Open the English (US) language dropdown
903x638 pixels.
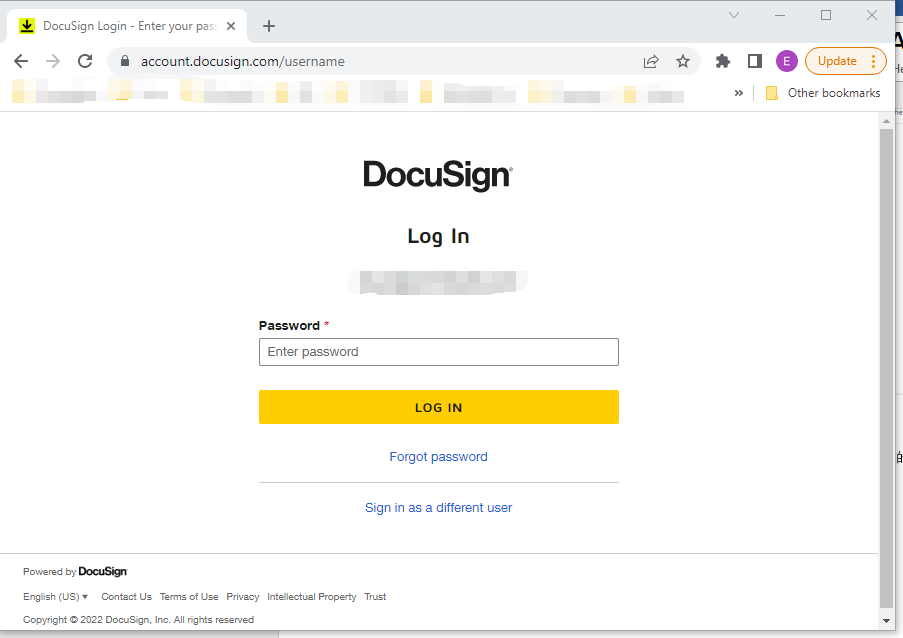click(x=55, y=596)
